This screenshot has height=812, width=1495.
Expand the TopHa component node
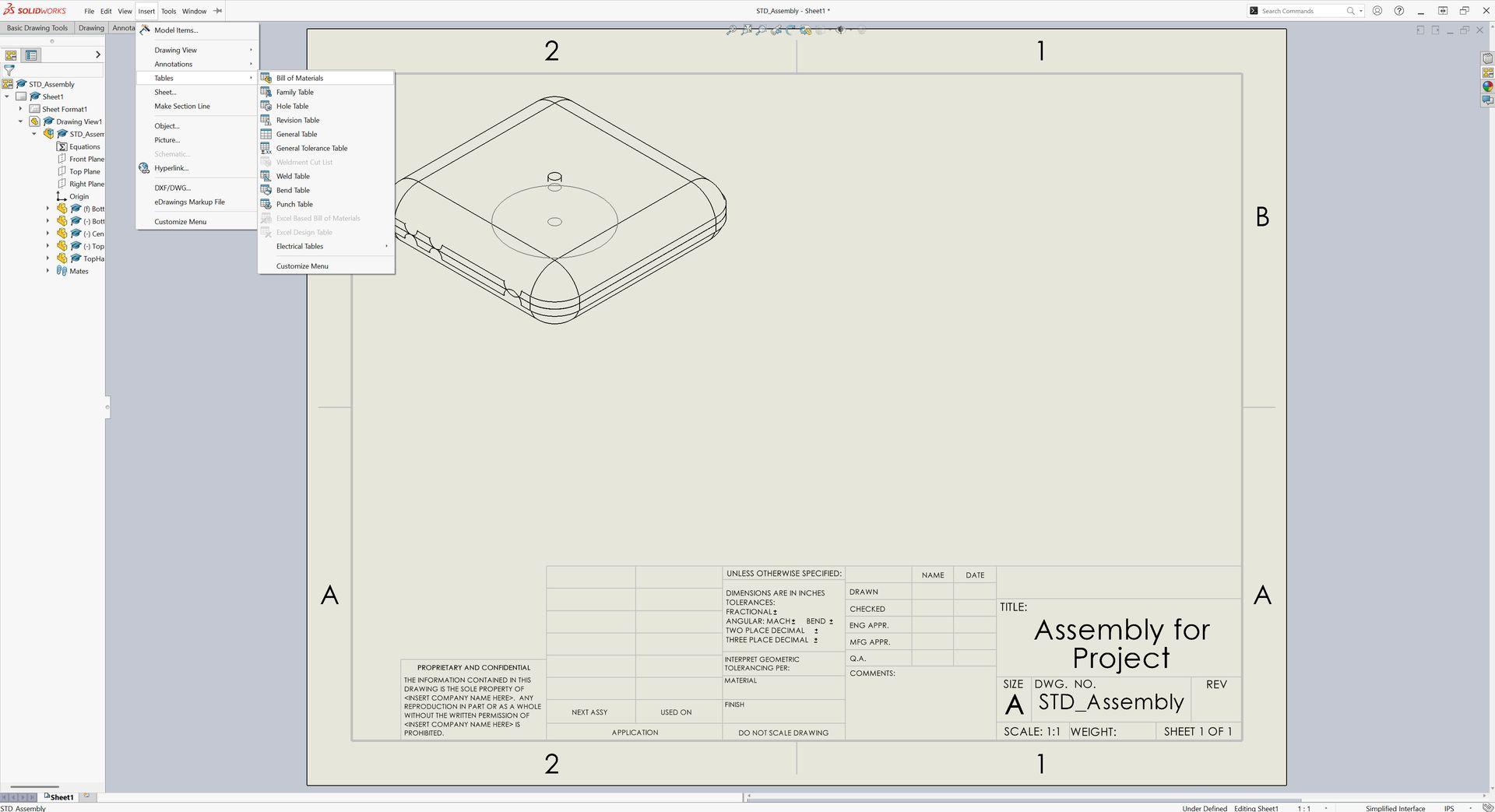coord(47,258)
